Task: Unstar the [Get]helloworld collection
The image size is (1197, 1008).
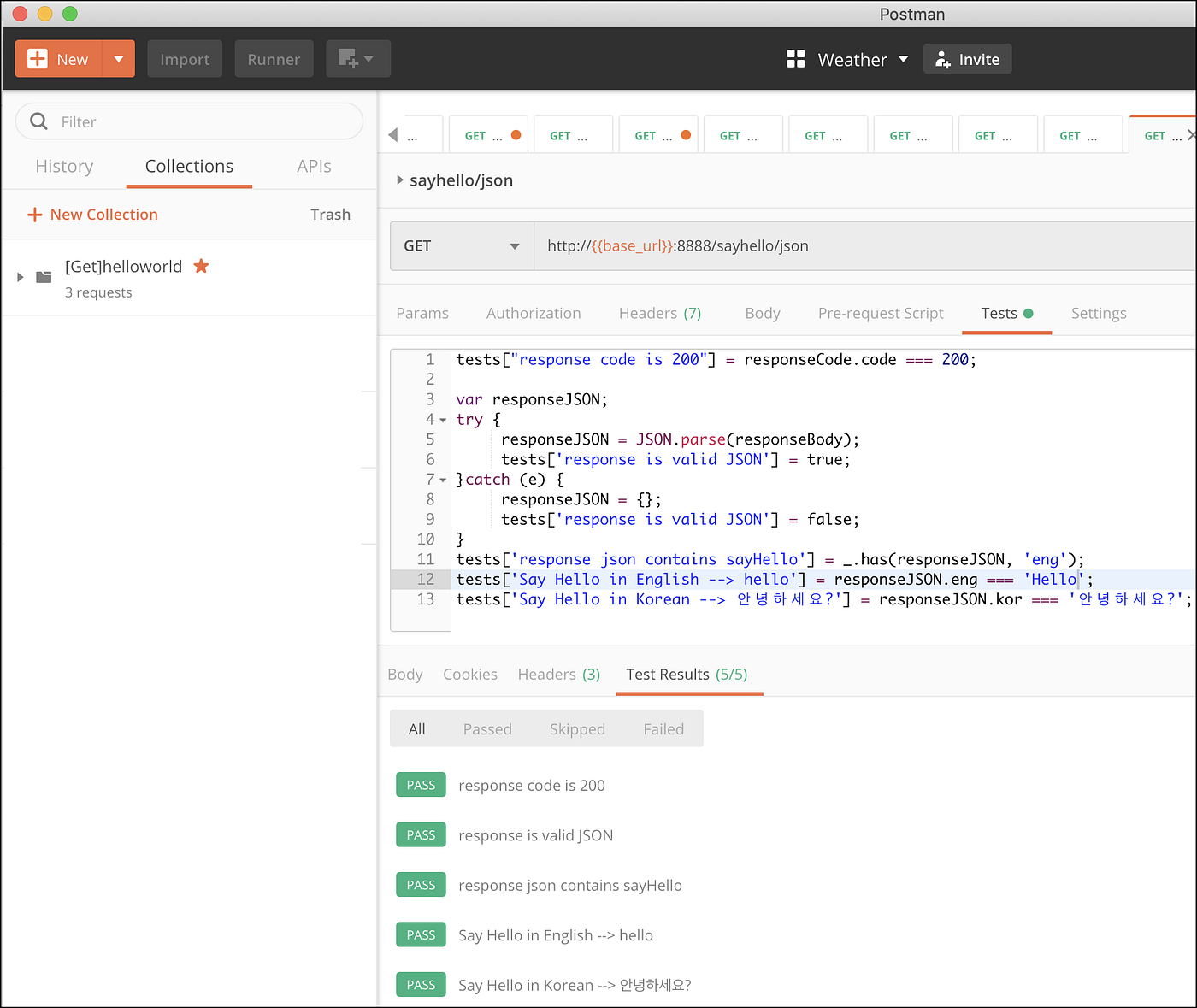Action: tap(201, 266)
